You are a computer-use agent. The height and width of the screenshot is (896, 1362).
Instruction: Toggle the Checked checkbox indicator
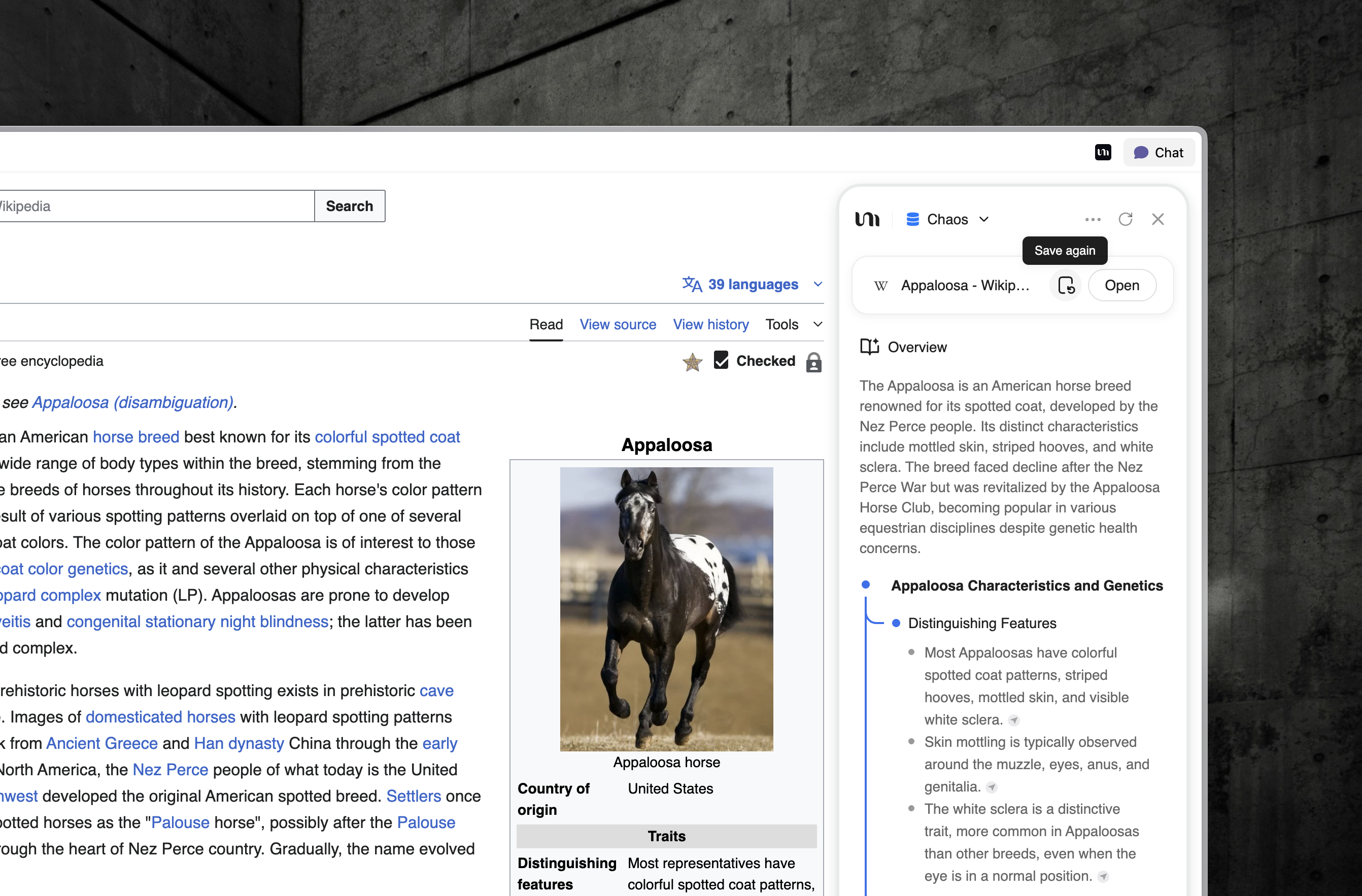tap(721, 360)
